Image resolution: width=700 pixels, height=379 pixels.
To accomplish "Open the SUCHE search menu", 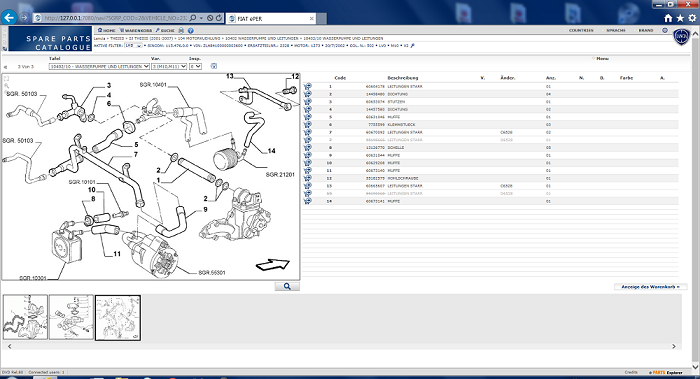I will 165,30.
